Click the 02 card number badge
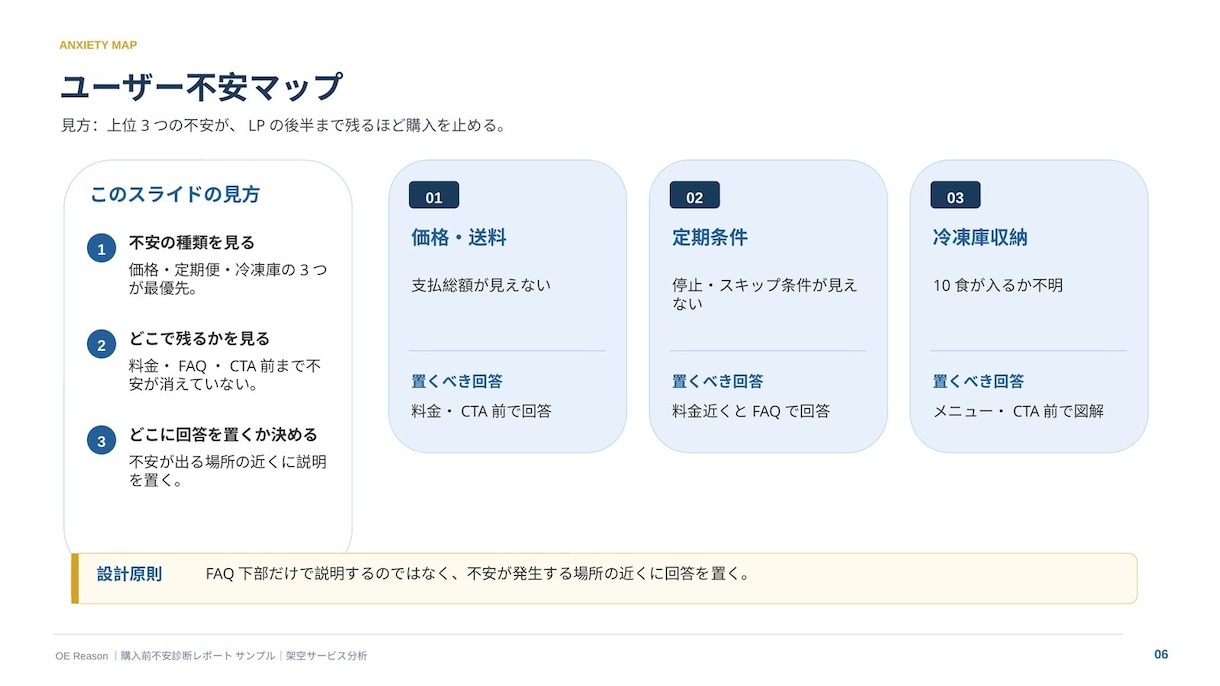 pos(695,196)
